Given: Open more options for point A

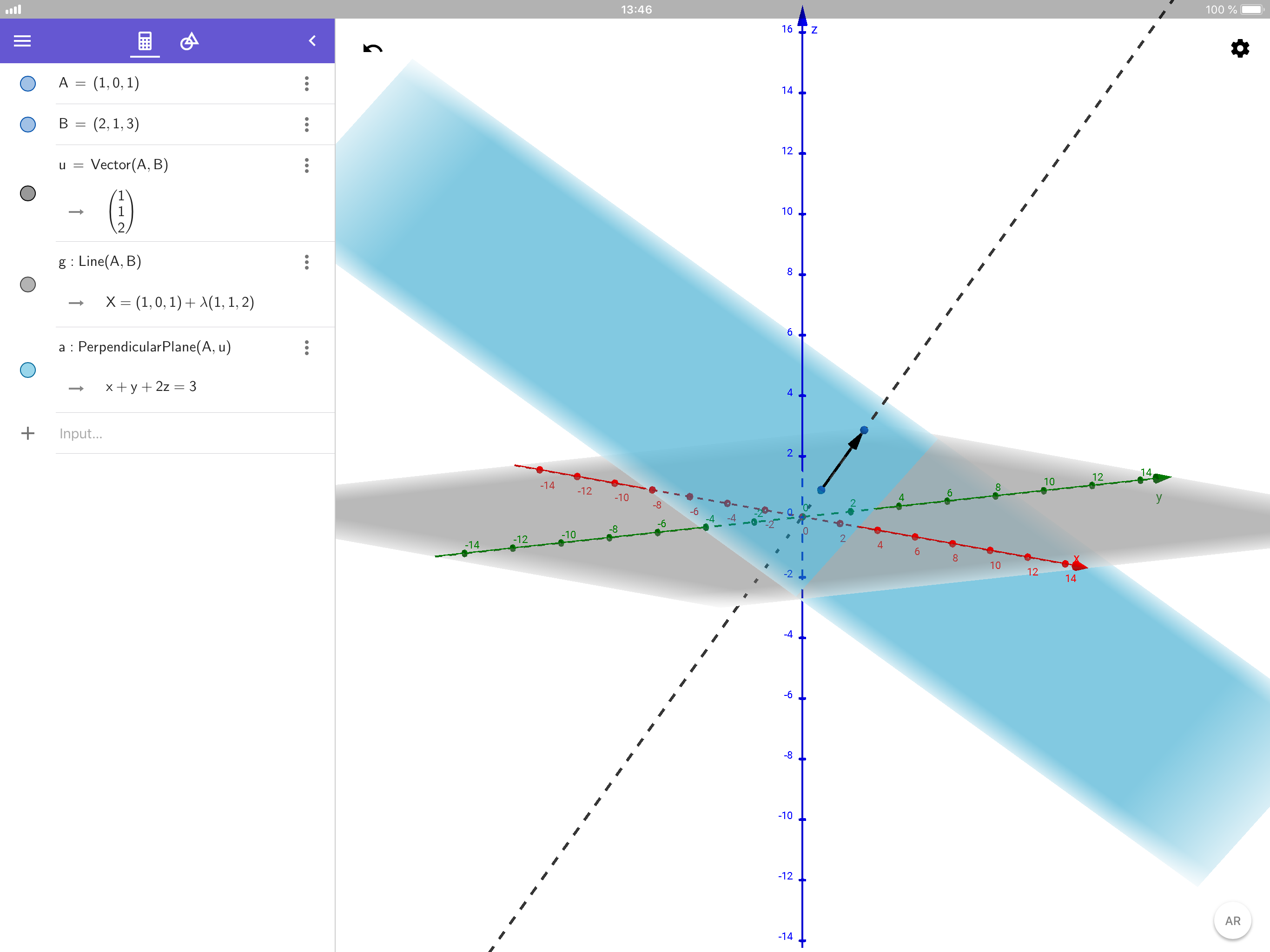Looking at the screenshot, I should pyautogui.click(x=307, y=84).
